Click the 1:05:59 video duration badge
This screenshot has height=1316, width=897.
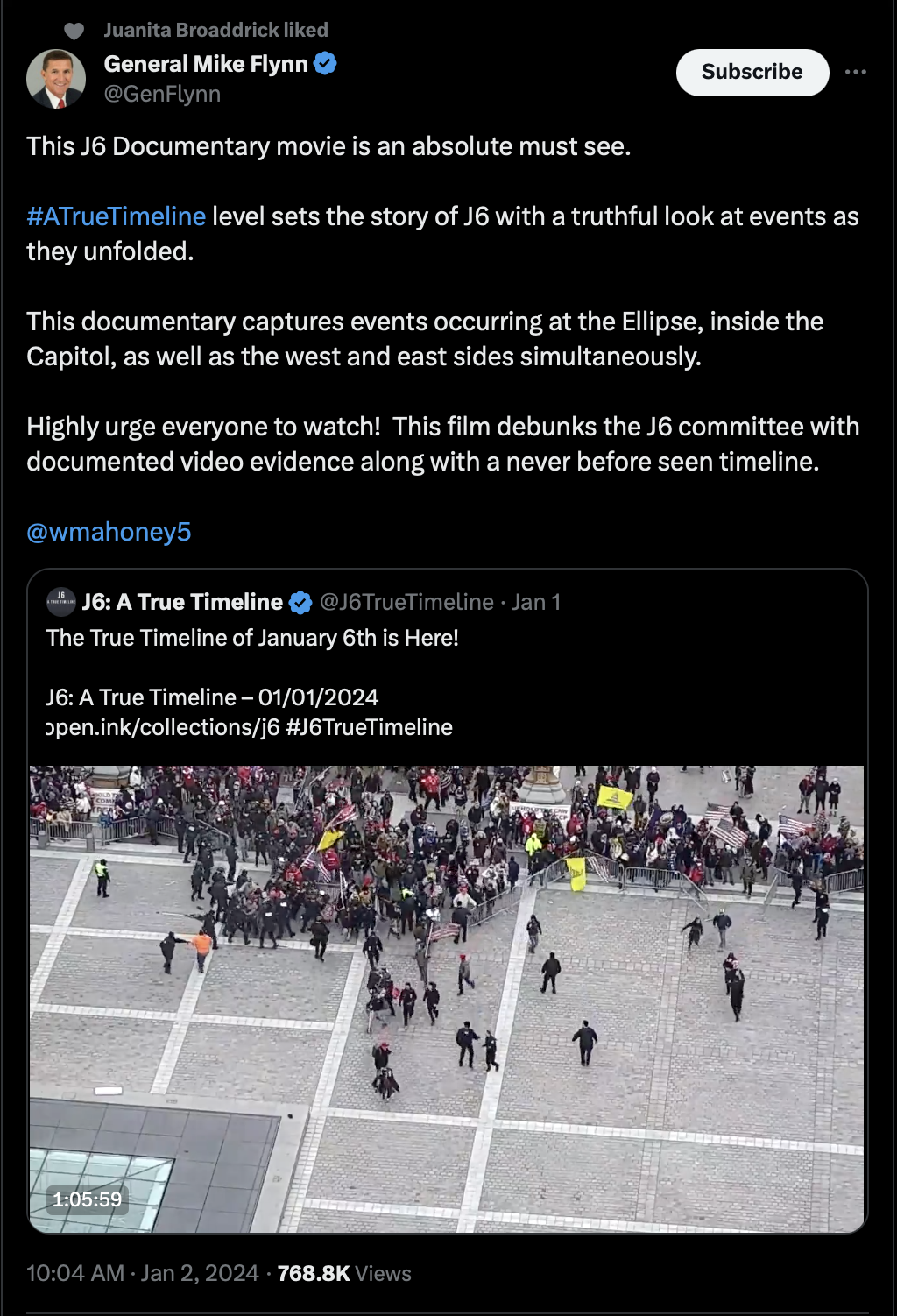[x=87, y=1199]
